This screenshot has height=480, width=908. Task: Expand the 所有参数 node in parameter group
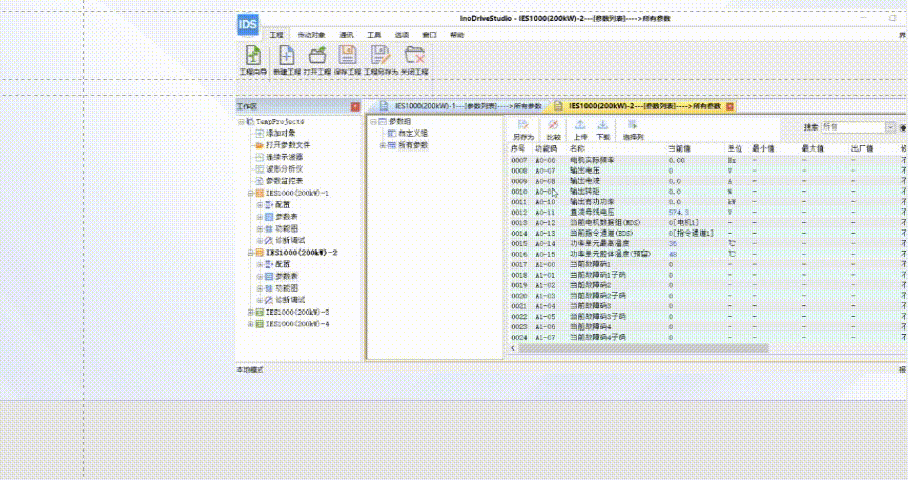(x=382, y=145)
